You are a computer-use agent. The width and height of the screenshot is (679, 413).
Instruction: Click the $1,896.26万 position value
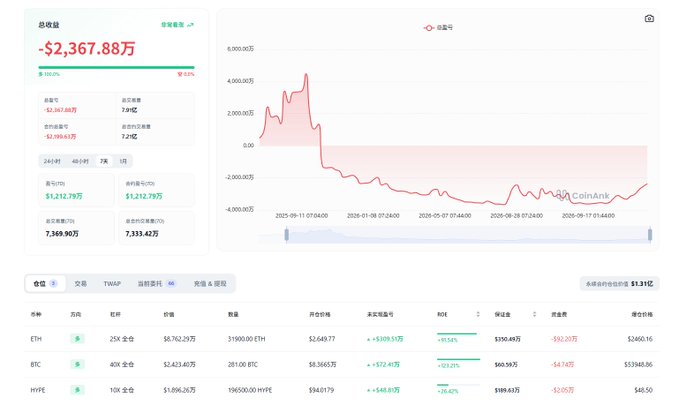[x=179, y=390]
